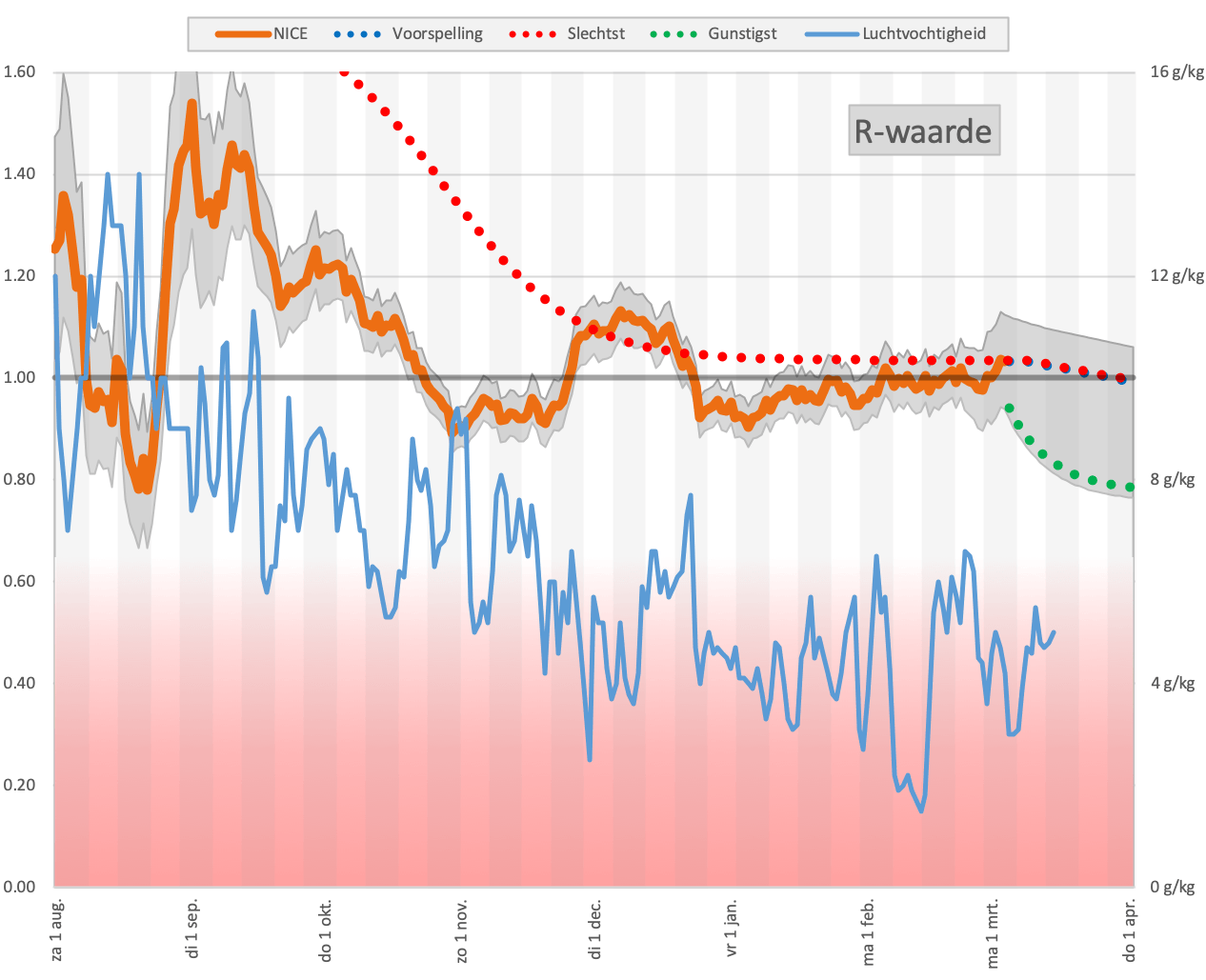Viewport: 1206px width, 980px height.
Task: Select the blue dotted Voorspelling legend marker
Action: coord(358,34)
